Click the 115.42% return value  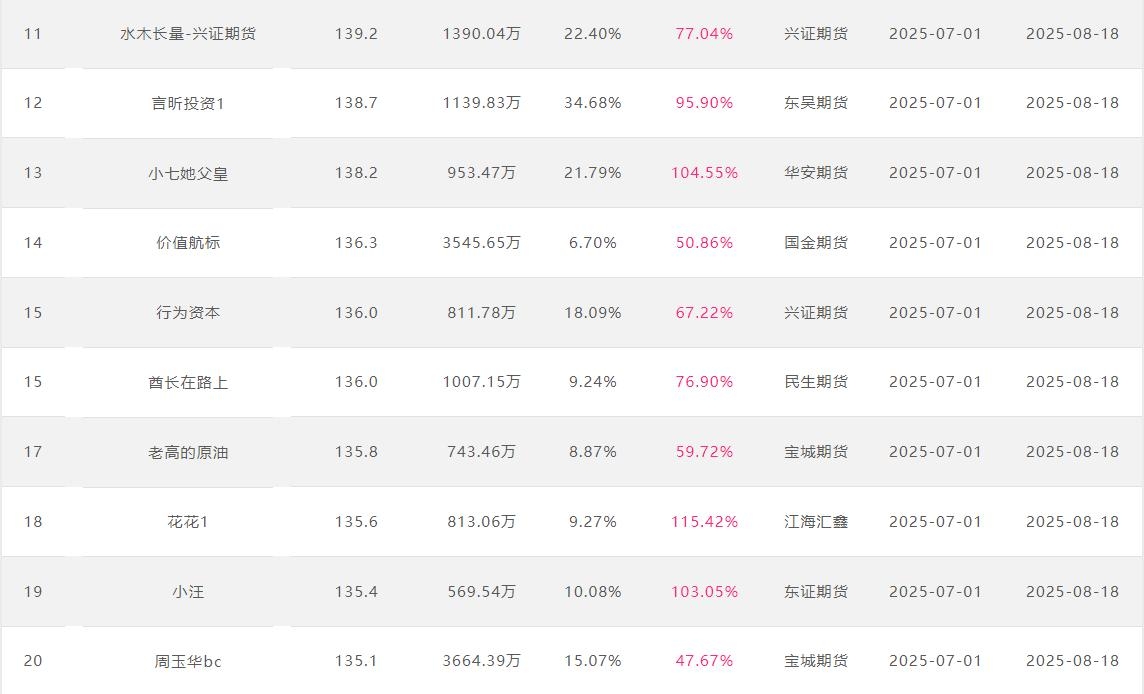(704, 522)
